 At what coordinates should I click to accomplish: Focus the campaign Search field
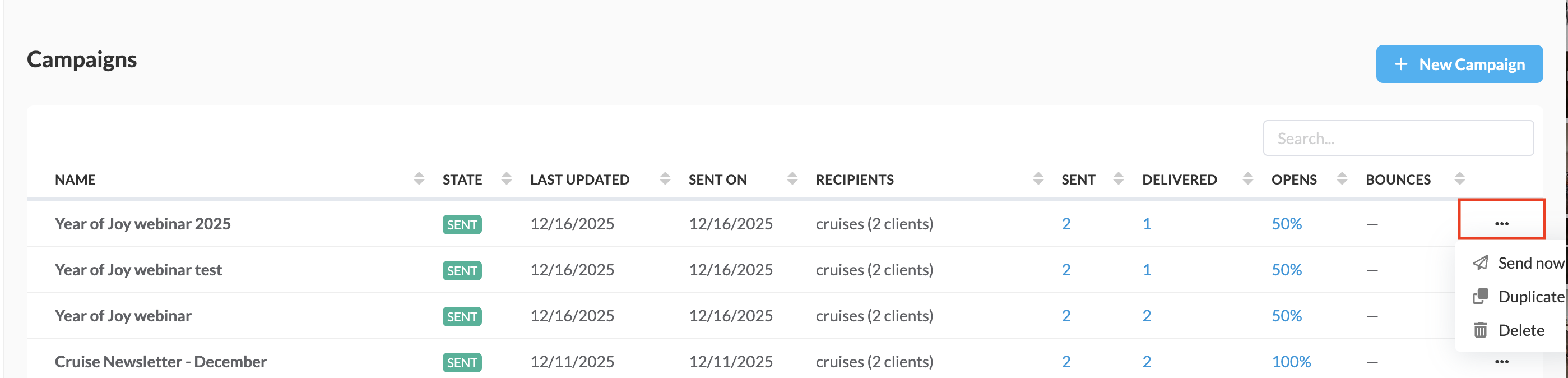(1398, 138)
